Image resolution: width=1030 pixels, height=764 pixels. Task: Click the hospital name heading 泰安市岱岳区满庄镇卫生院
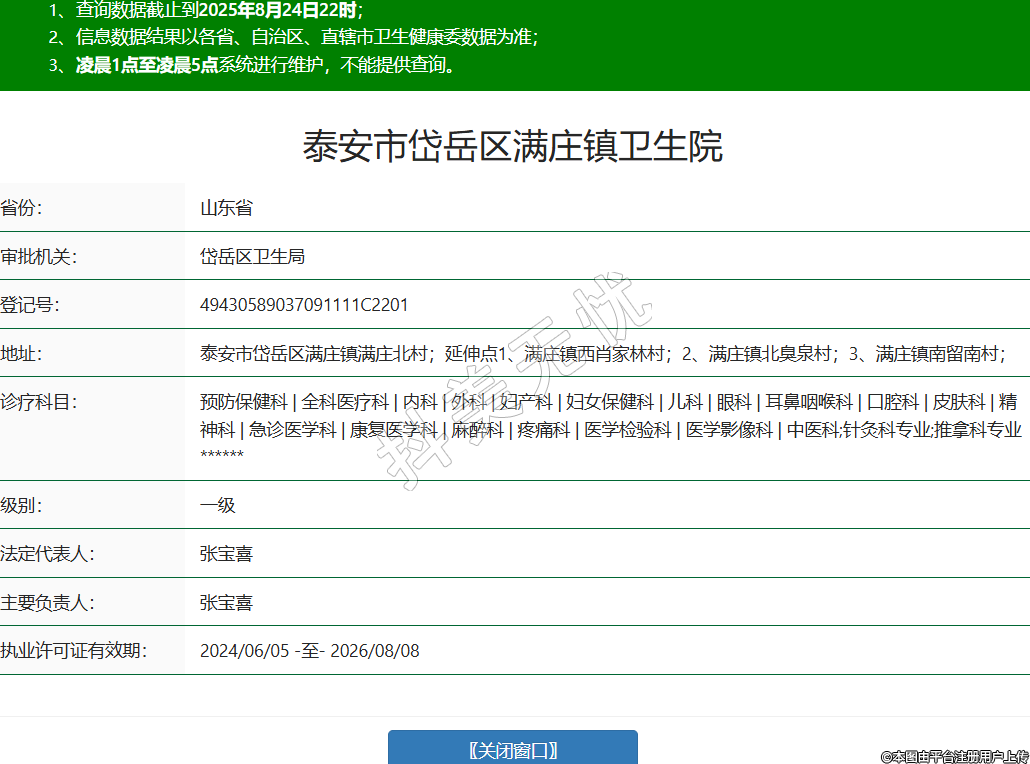click(513, 147)
